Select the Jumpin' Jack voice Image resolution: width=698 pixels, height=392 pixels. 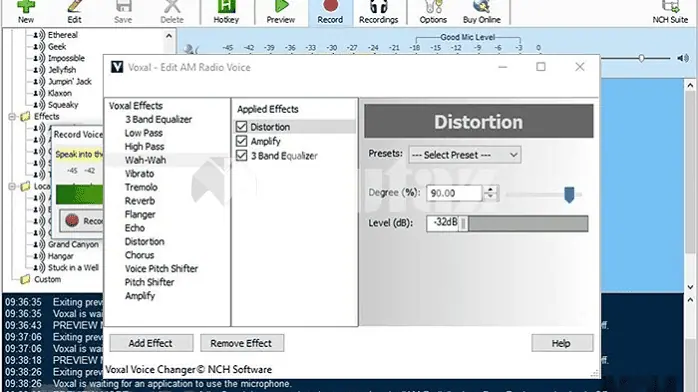(x=69, y=81)
